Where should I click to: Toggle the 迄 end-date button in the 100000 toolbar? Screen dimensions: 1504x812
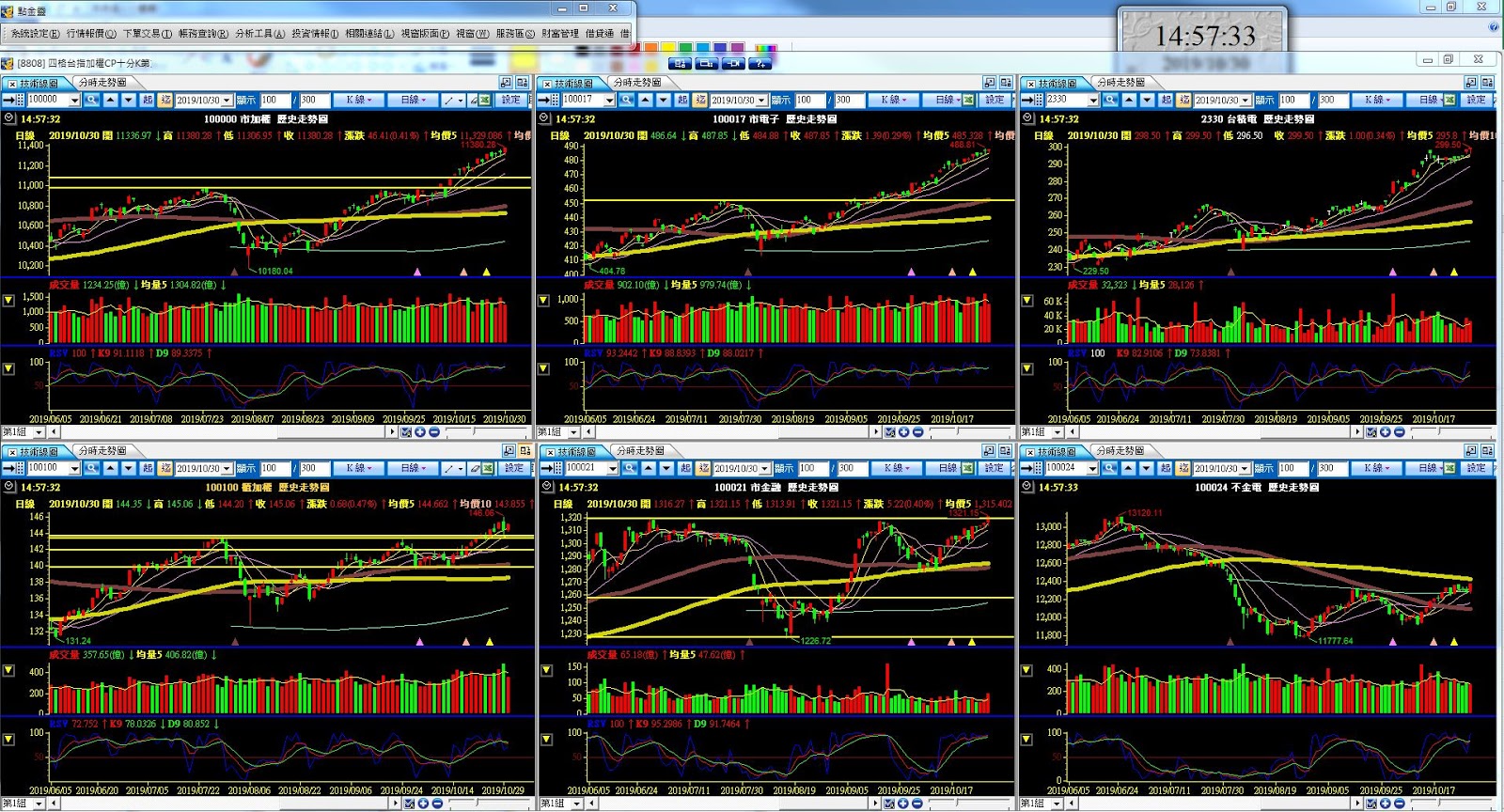165,100
